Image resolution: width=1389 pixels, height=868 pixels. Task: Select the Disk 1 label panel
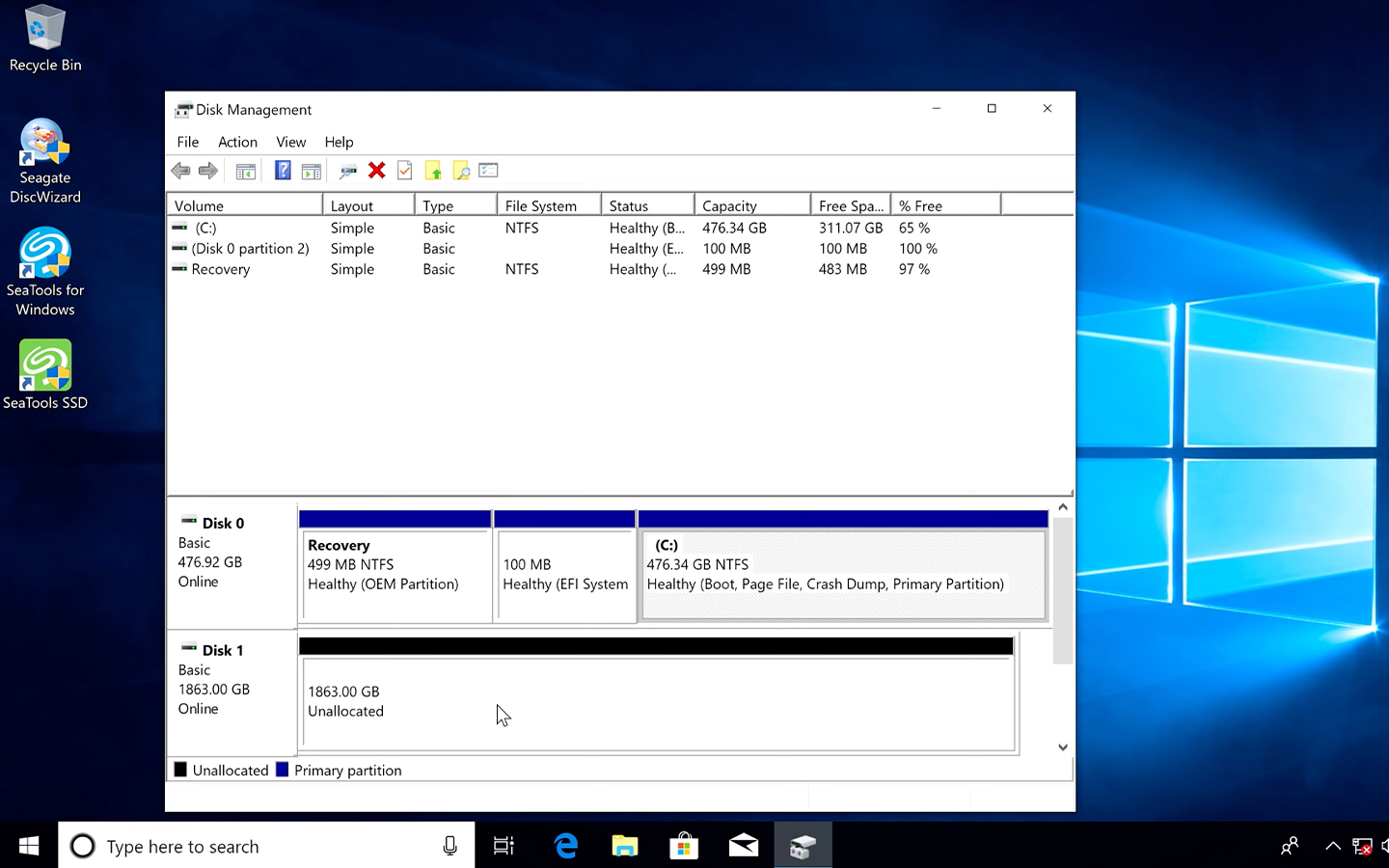(231, 692)
